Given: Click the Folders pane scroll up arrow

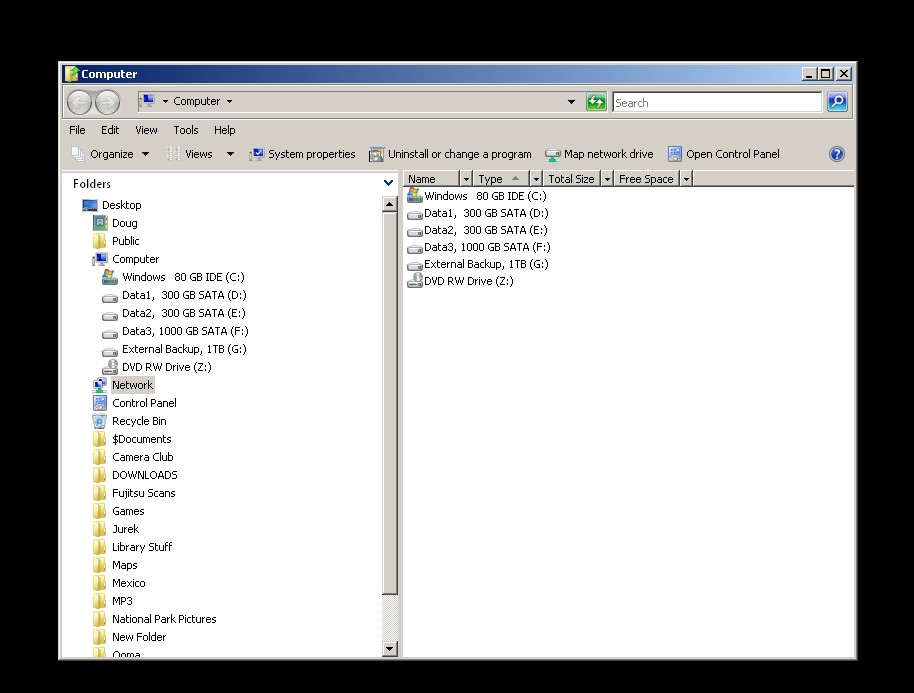Looking at the screenshot, I should (x=390, y=204).
